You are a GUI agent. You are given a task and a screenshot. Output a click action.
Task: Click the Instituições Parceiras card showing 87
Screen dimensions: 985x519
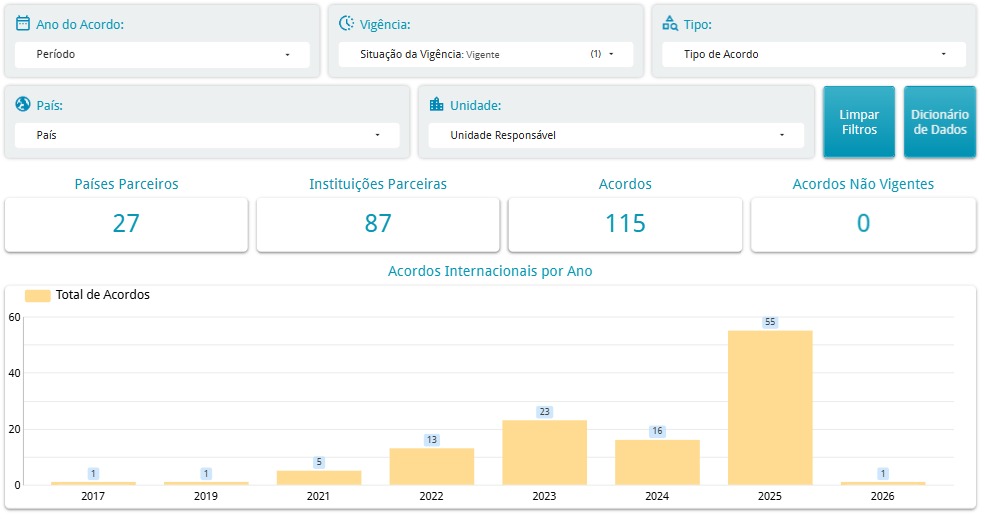[377, 224]
